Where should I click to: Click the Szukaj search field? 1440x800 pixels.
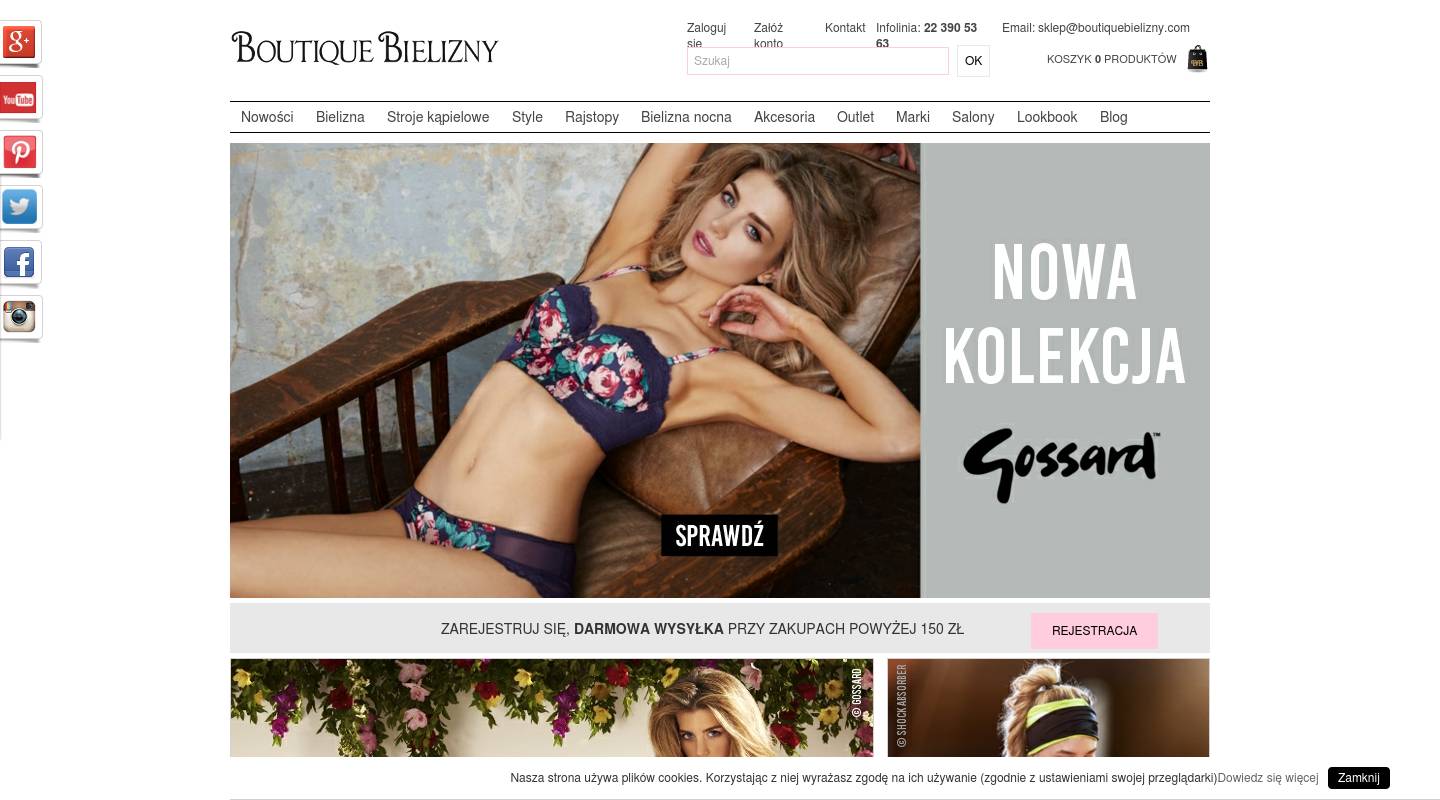tap(818, 61)
